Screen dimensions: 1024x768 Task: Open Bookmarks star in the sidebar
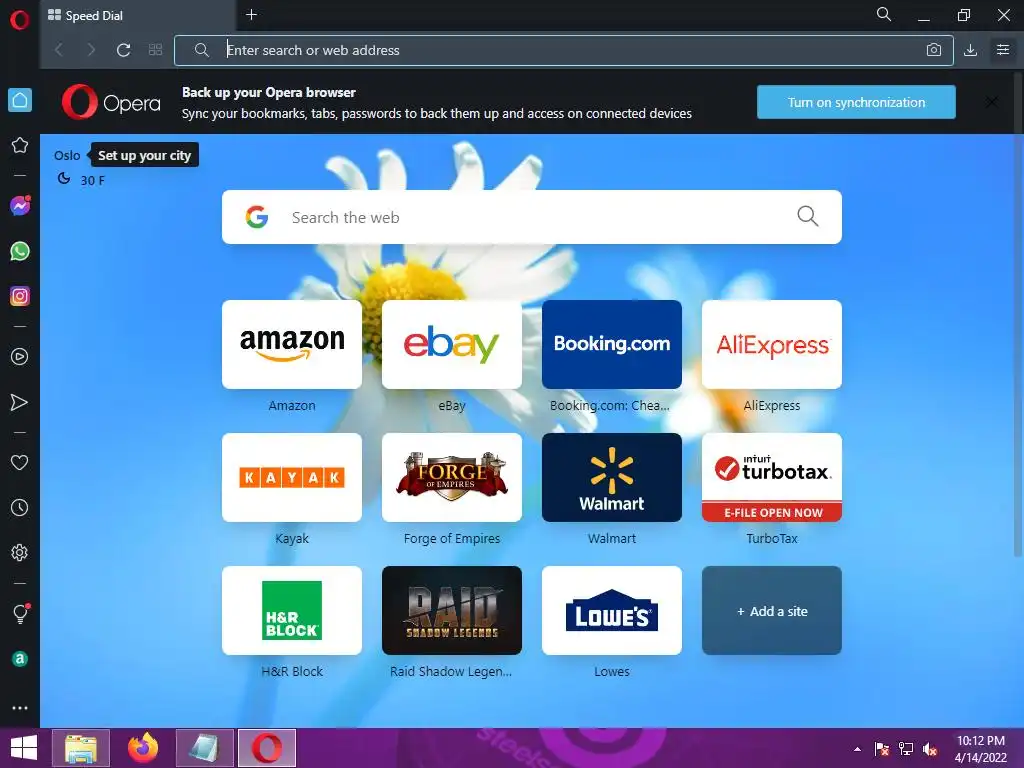(20, 145)
